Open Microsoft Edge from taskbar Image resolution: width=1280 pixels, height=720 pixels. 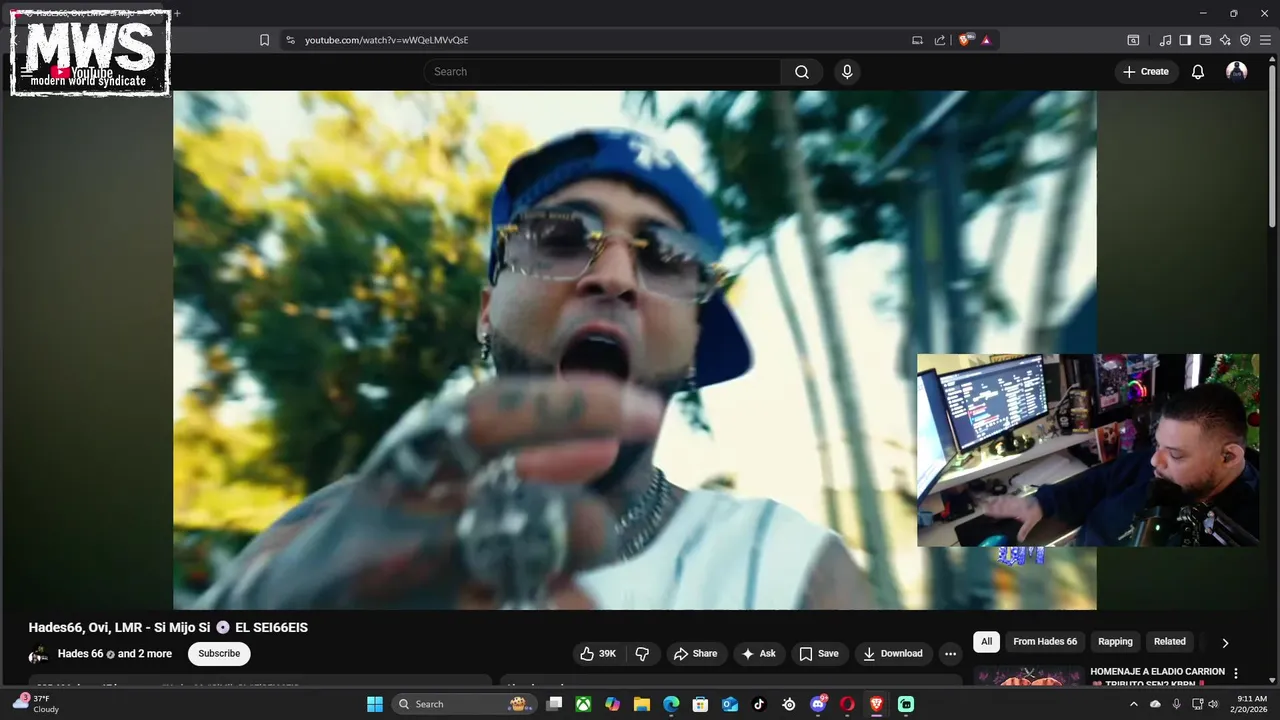[x=671, y=704]
